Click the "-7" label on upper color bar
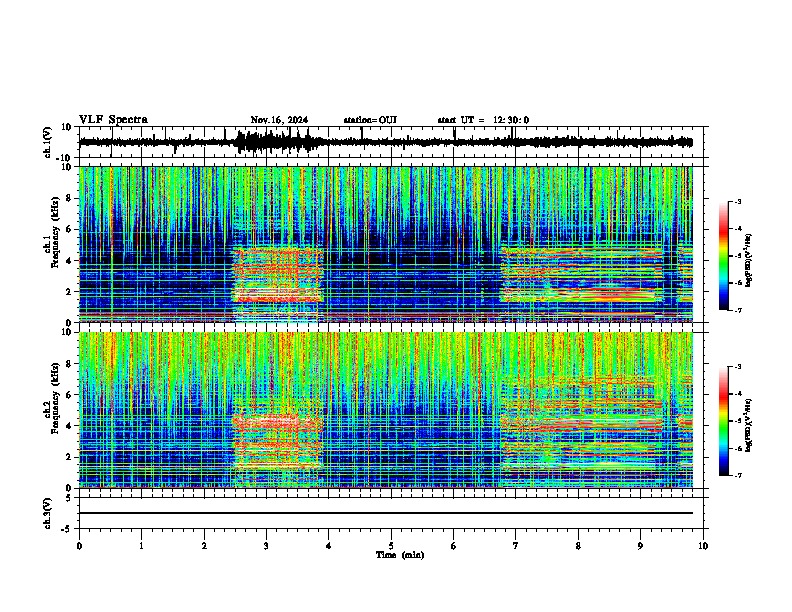Viewport: 792px width, 612px height. (x=738, y=310)
